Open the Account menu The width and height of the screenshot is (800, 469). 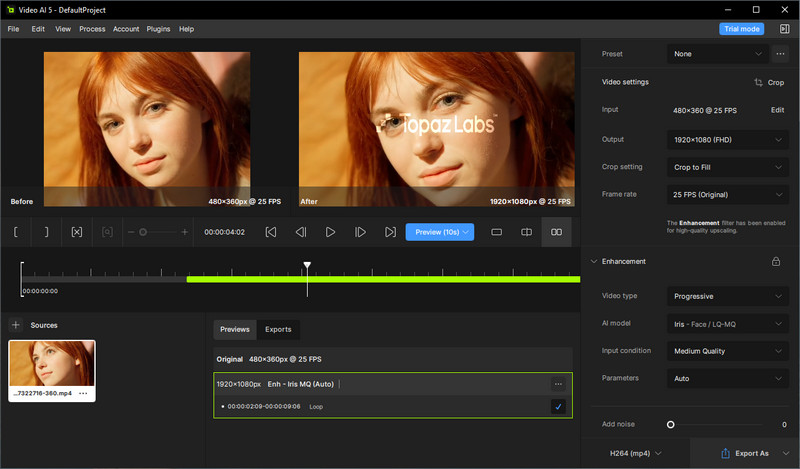pos(126,29)
